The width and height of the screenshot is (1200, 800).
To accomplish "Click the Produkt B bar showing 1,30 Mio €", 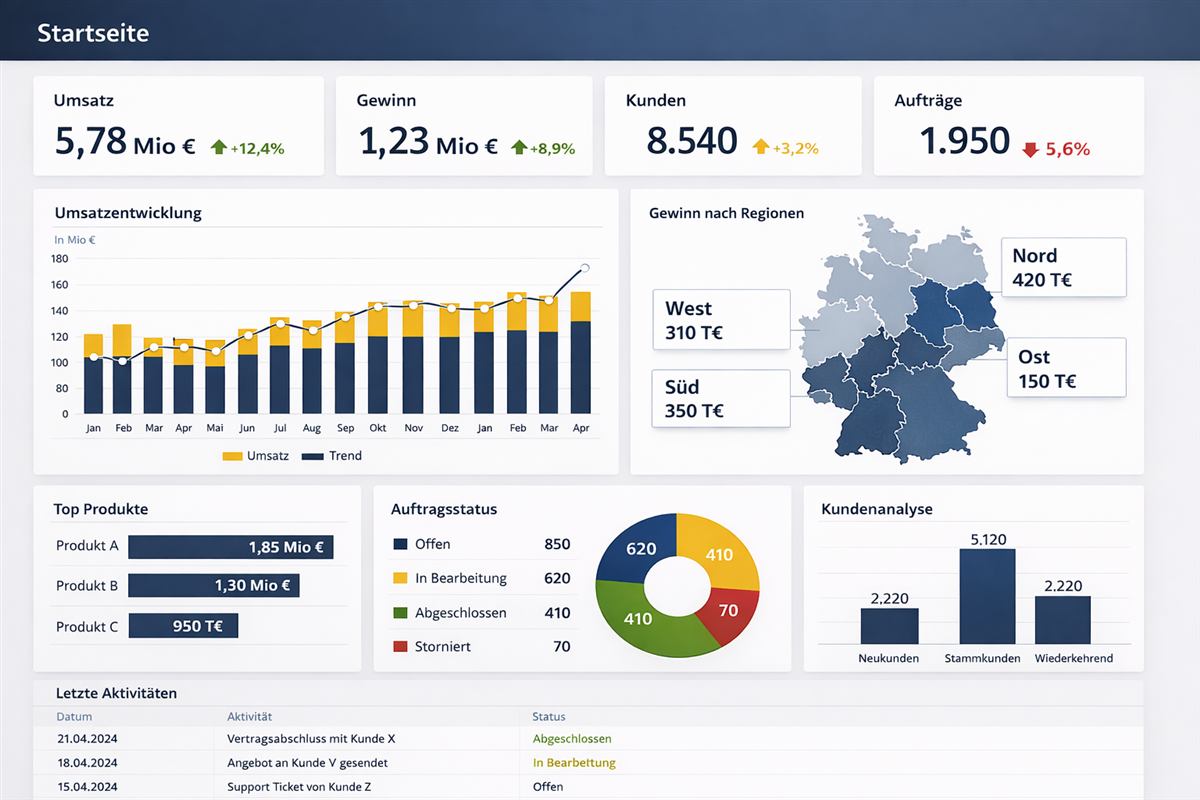I will [x=214, y=586].
